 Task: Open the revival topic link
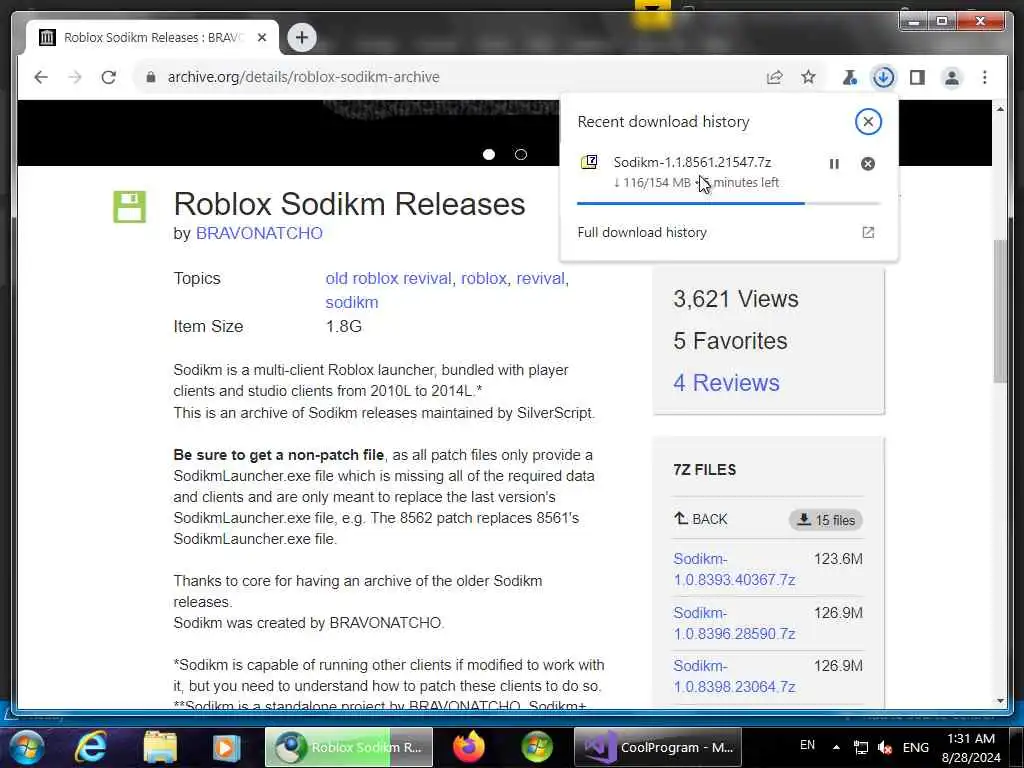540,278
